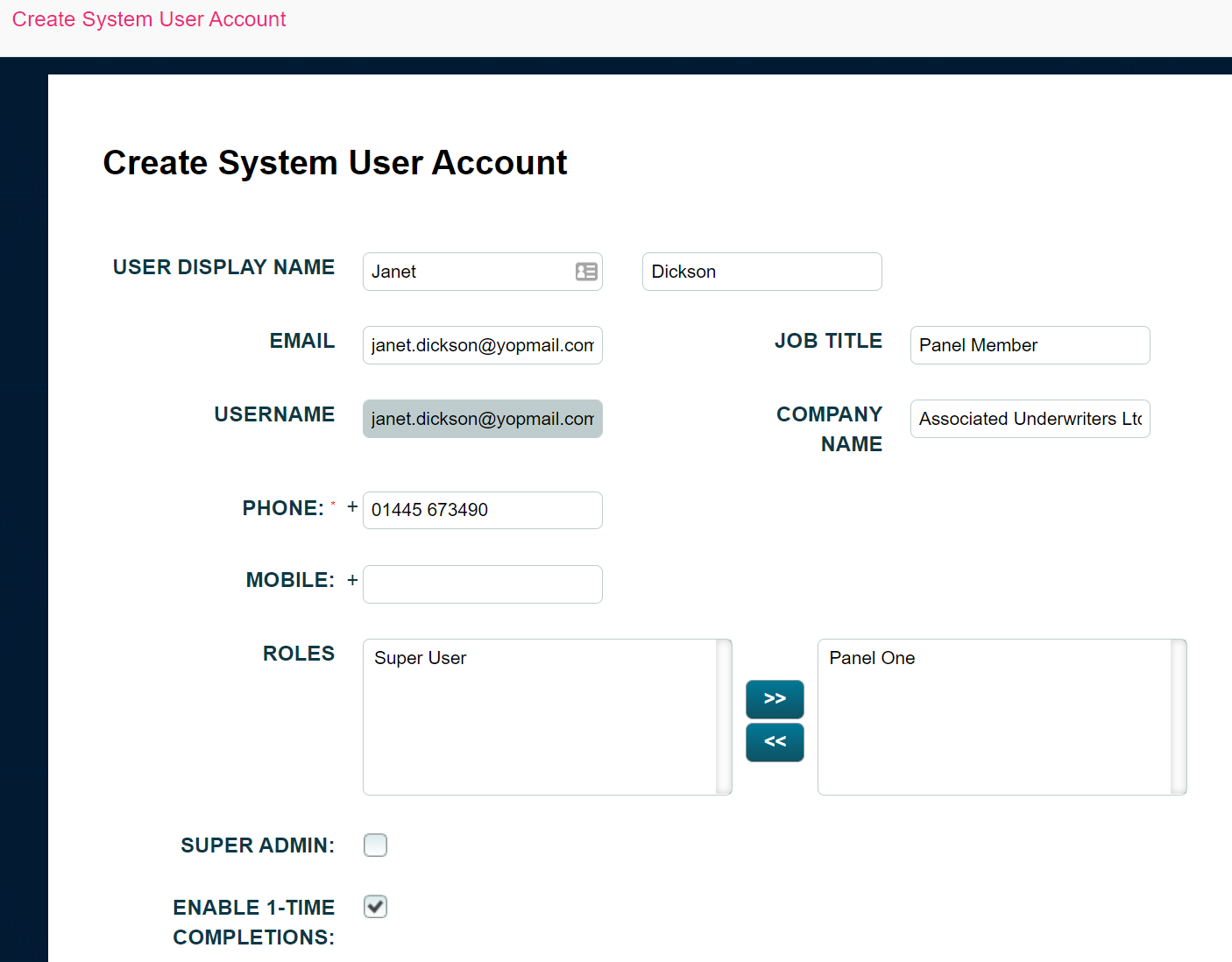Click the SUPER ADMIN: label

tap(258, 845)
